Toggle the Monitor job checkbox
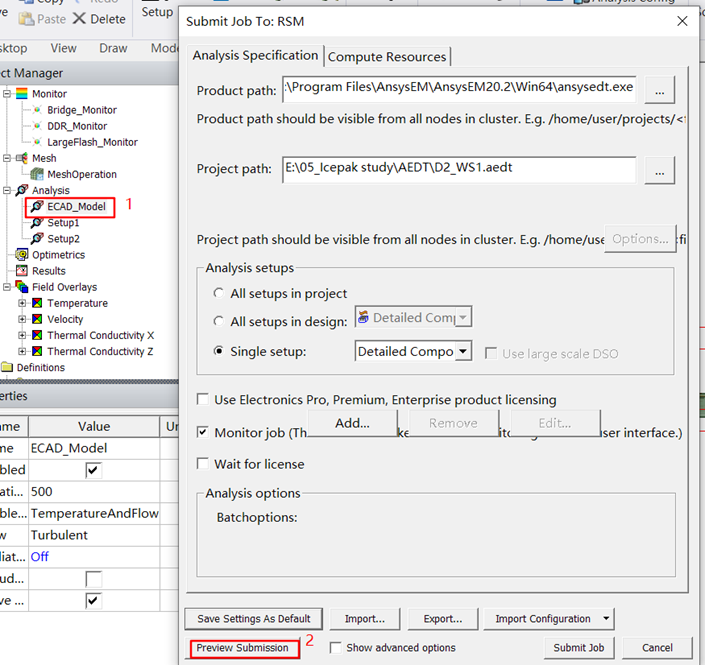This screenshot has height=665, width=705. pyautogui.click(x=204, y=433)
